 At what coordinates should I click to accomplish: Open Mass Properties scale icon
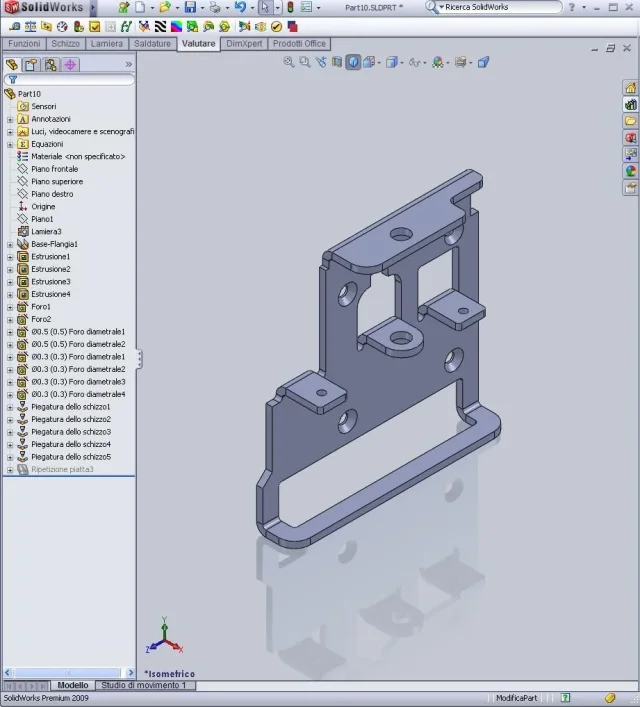point(30,27)
